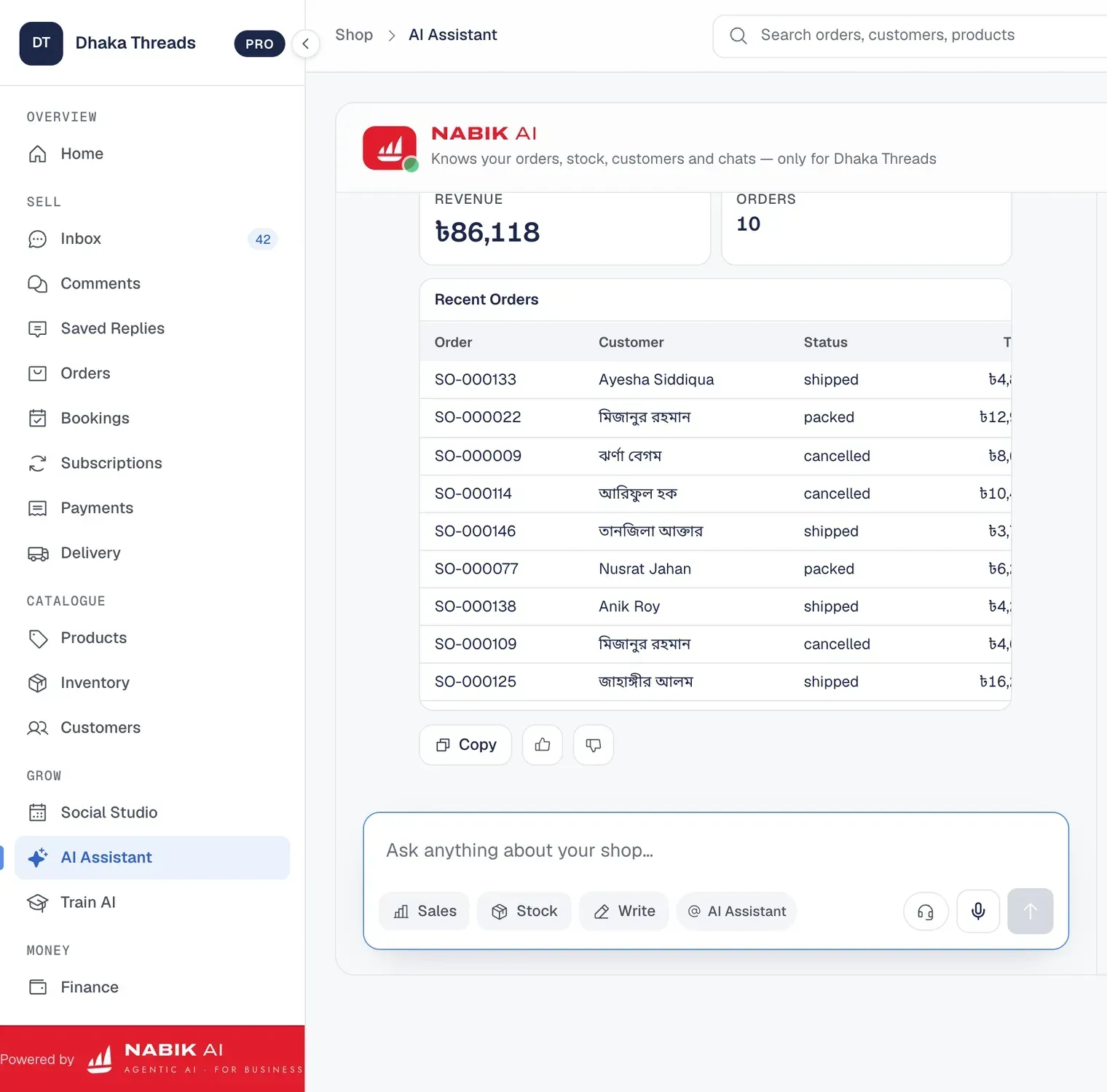Click the Social Studio calendar icon

point(37,812)
